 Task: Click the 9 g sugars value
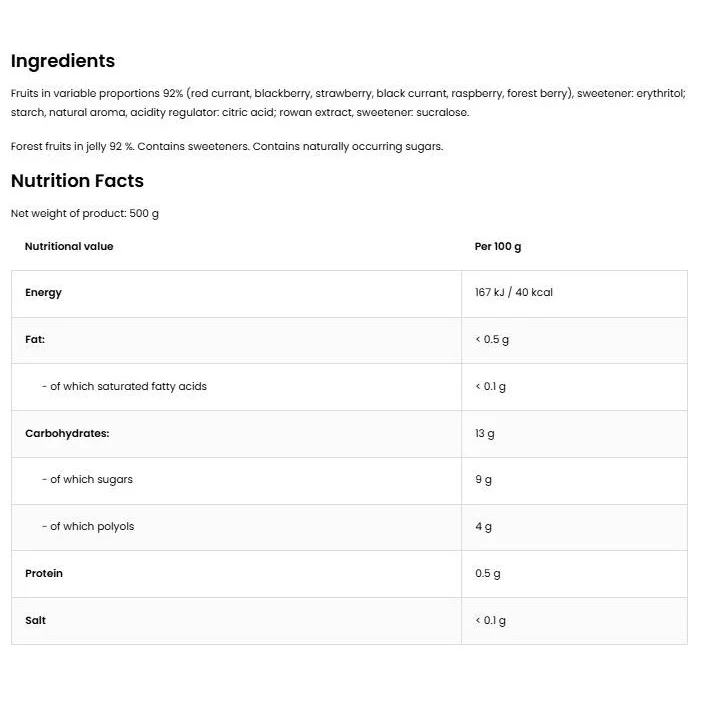click(x=483, y=480)
